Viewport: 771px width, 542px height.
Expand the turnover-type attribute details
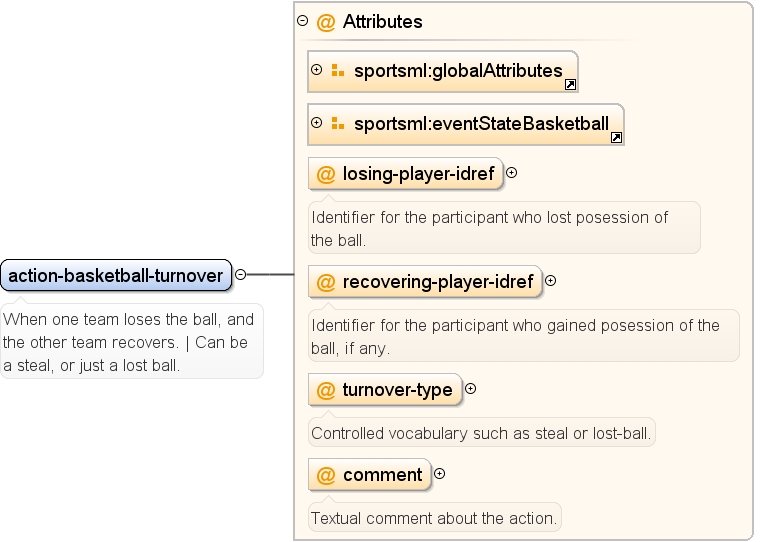pos(471,389)
